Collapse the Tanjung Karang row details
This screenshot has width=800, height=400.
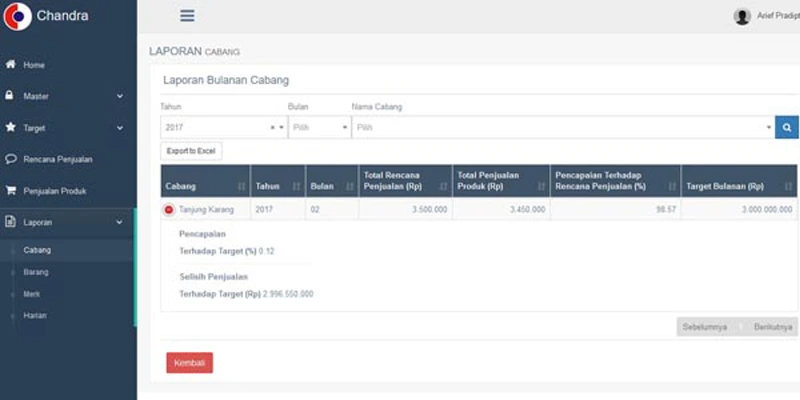pos(169,210)
